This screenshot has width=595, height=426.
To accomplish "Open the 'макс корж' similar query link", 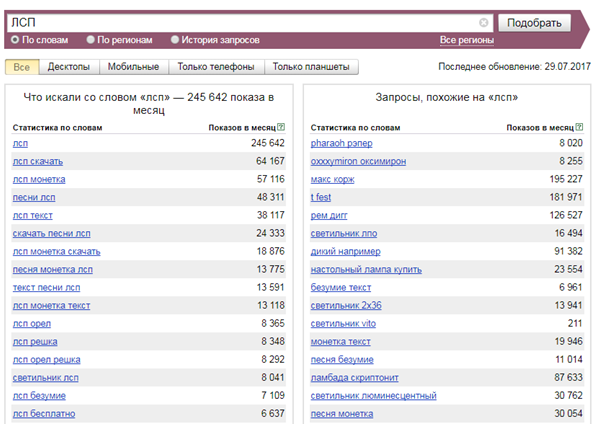I will click(332, 179).
